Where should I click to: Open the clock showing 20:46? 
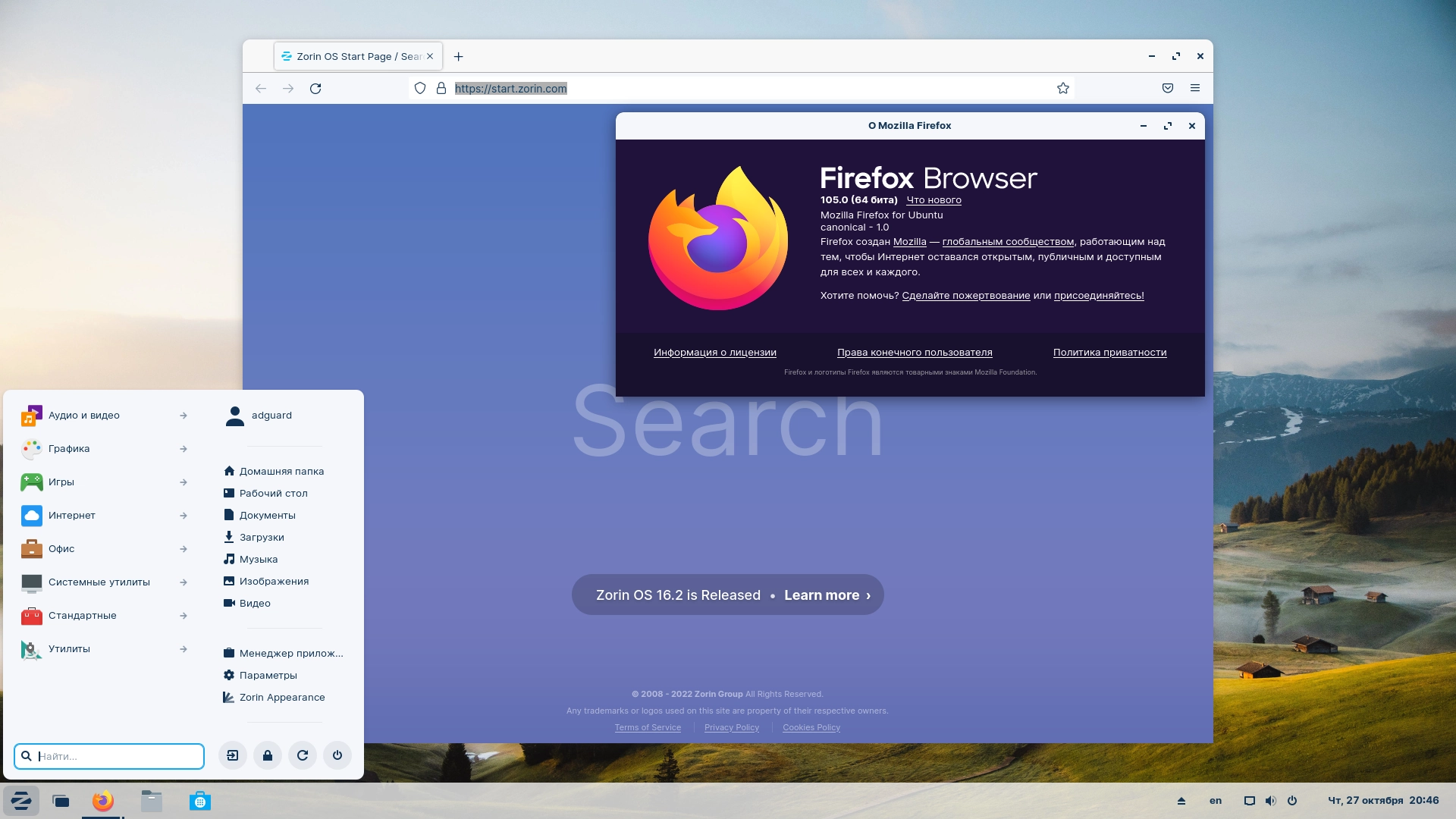point(1383,801)
